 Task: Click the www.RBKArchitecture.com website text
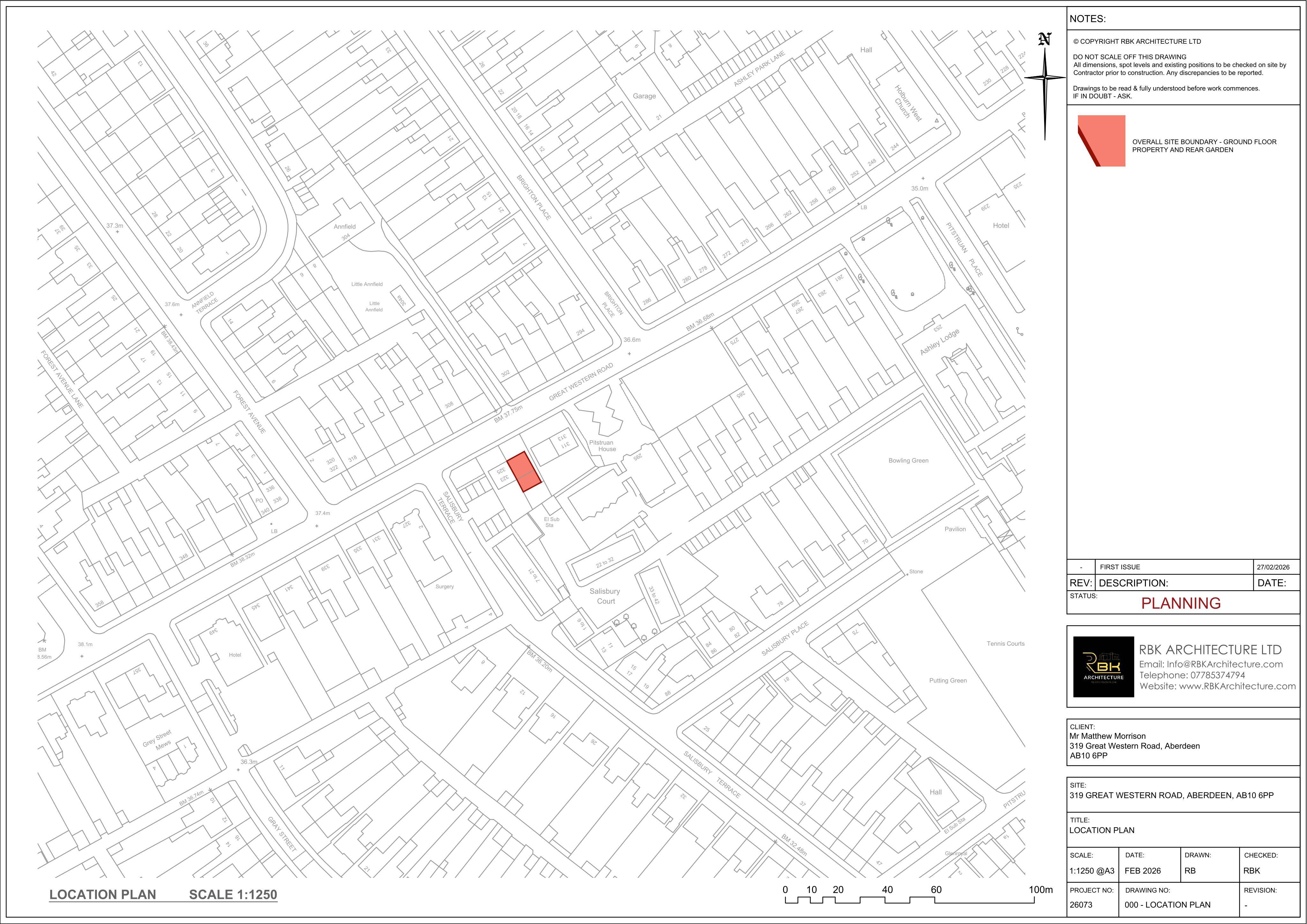click(1237, 686)
